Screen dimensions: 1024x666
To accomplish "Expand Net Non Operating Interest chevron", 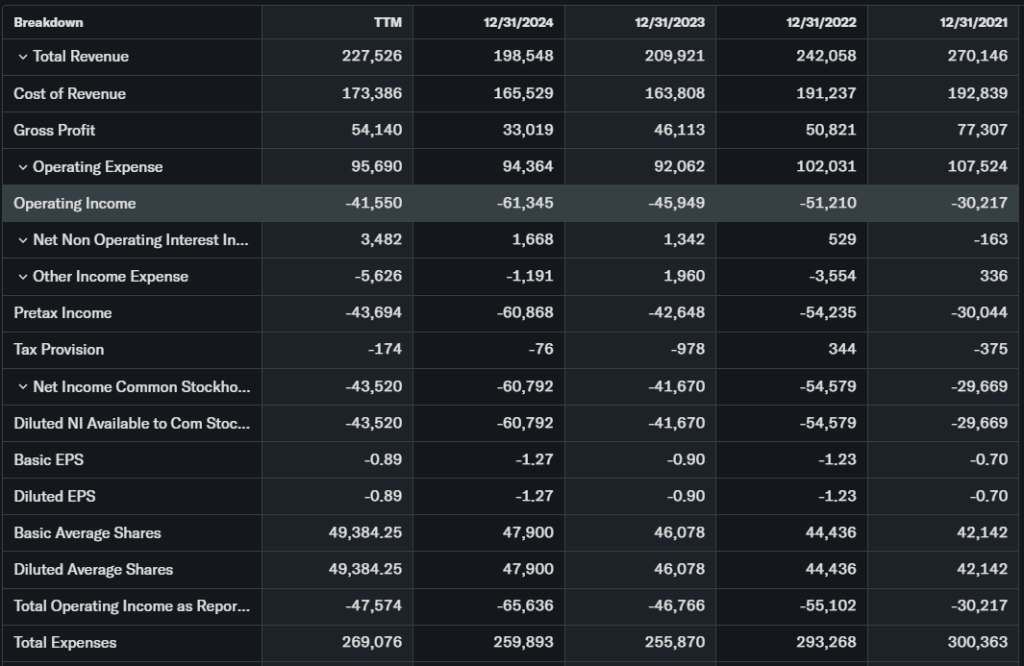I will pyautogui.click(x=22, y=240).
